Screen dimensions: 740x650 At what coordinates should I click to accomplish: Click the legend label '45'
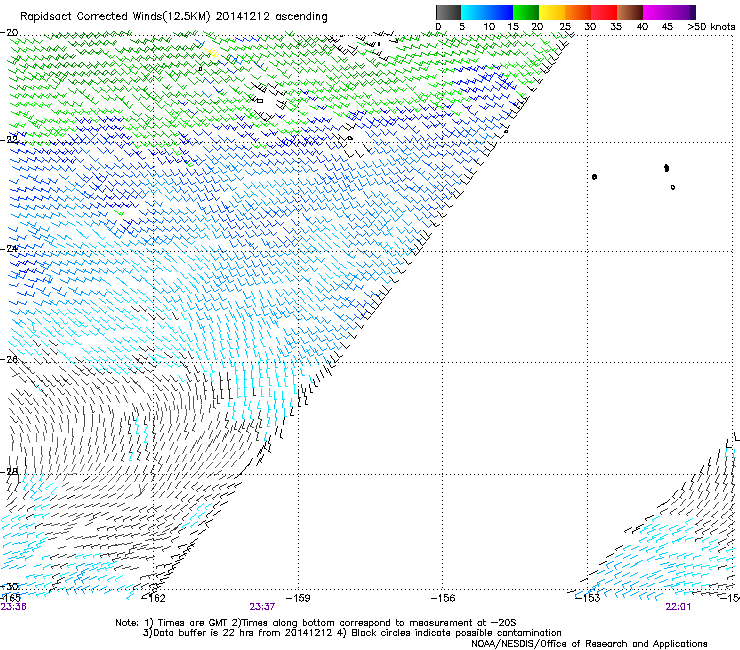[667, 27]
